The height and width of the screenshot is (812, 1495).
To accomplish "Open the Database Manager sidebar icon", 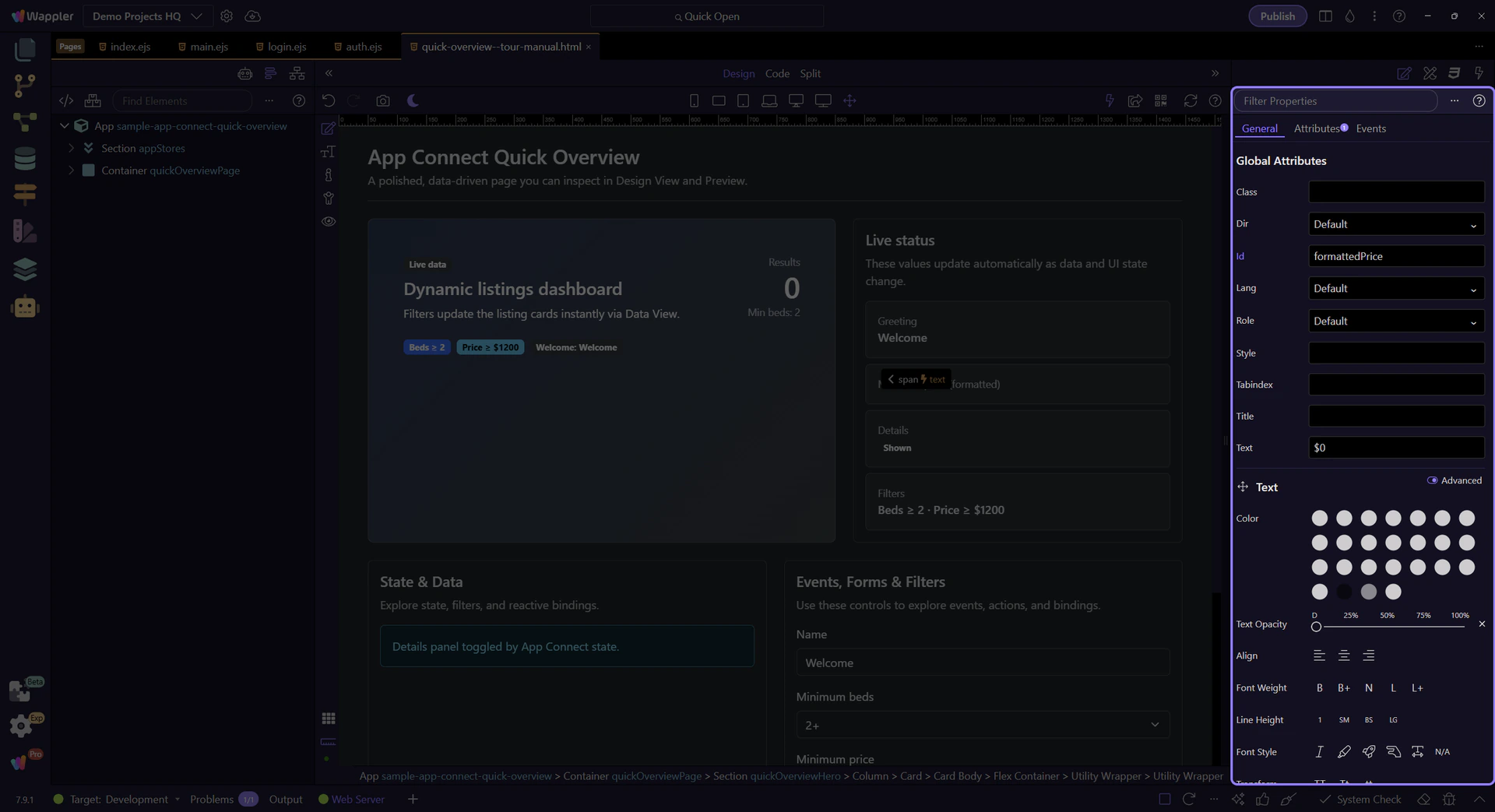I will tap(25, 158).
